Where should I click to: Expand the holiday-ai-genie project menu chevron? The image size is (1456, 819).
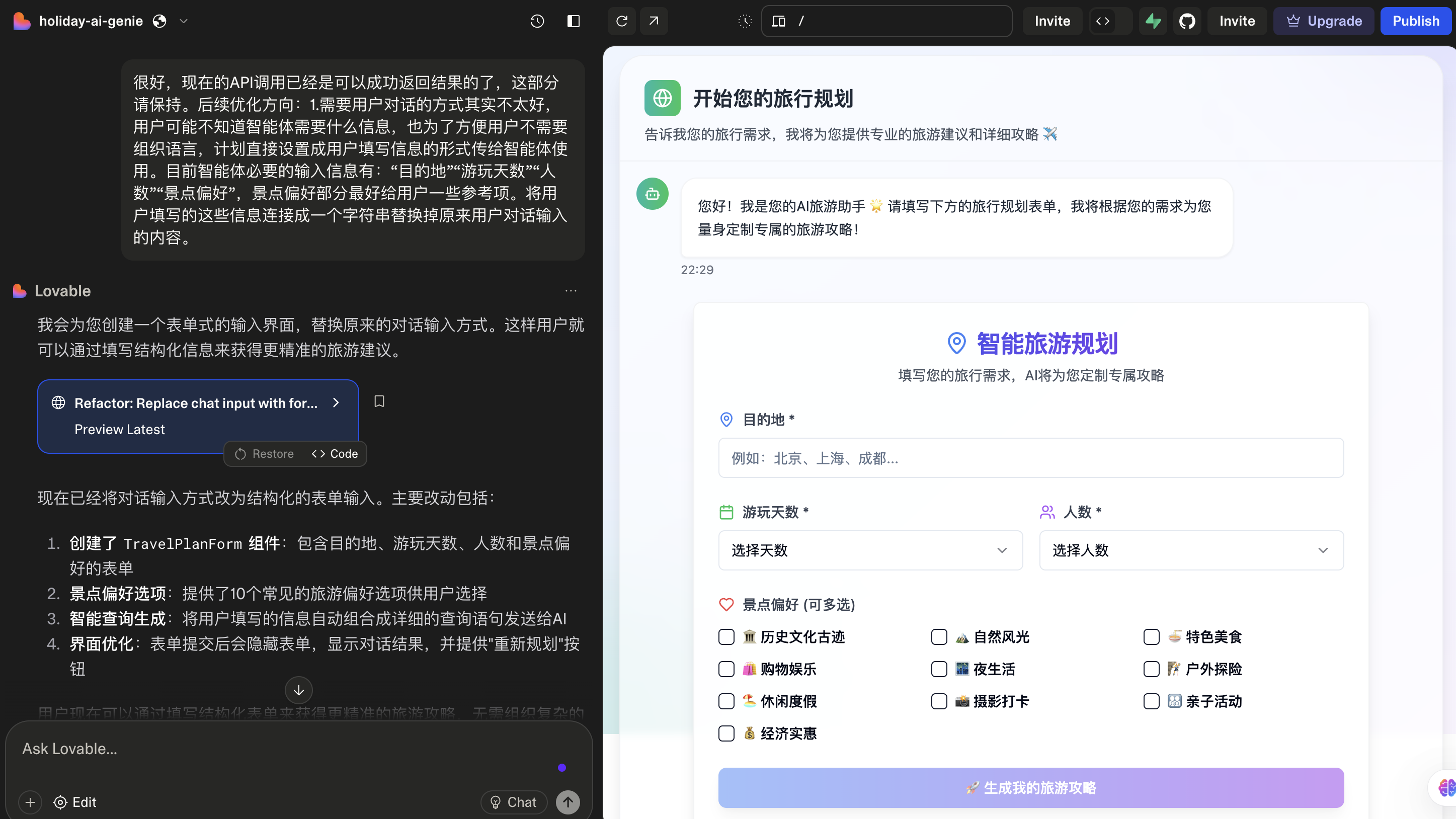coord(183,21)
